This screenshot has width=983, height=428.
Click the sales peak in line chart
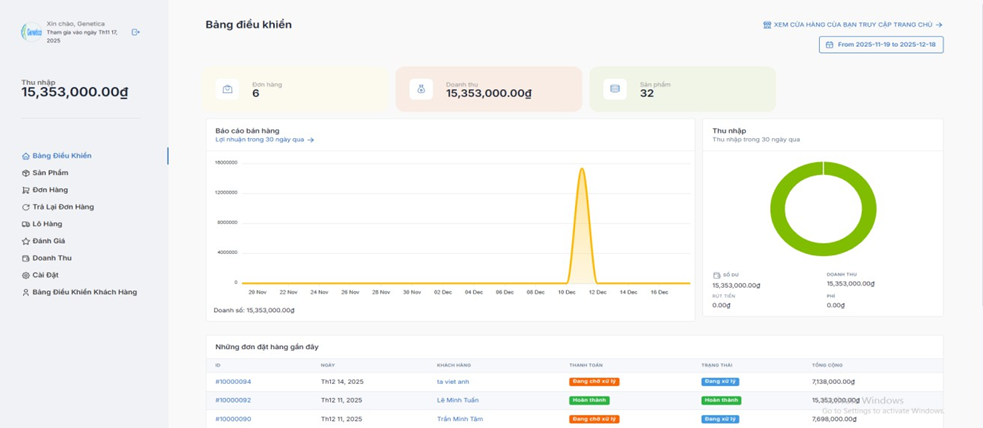click(x=582, y=170)
